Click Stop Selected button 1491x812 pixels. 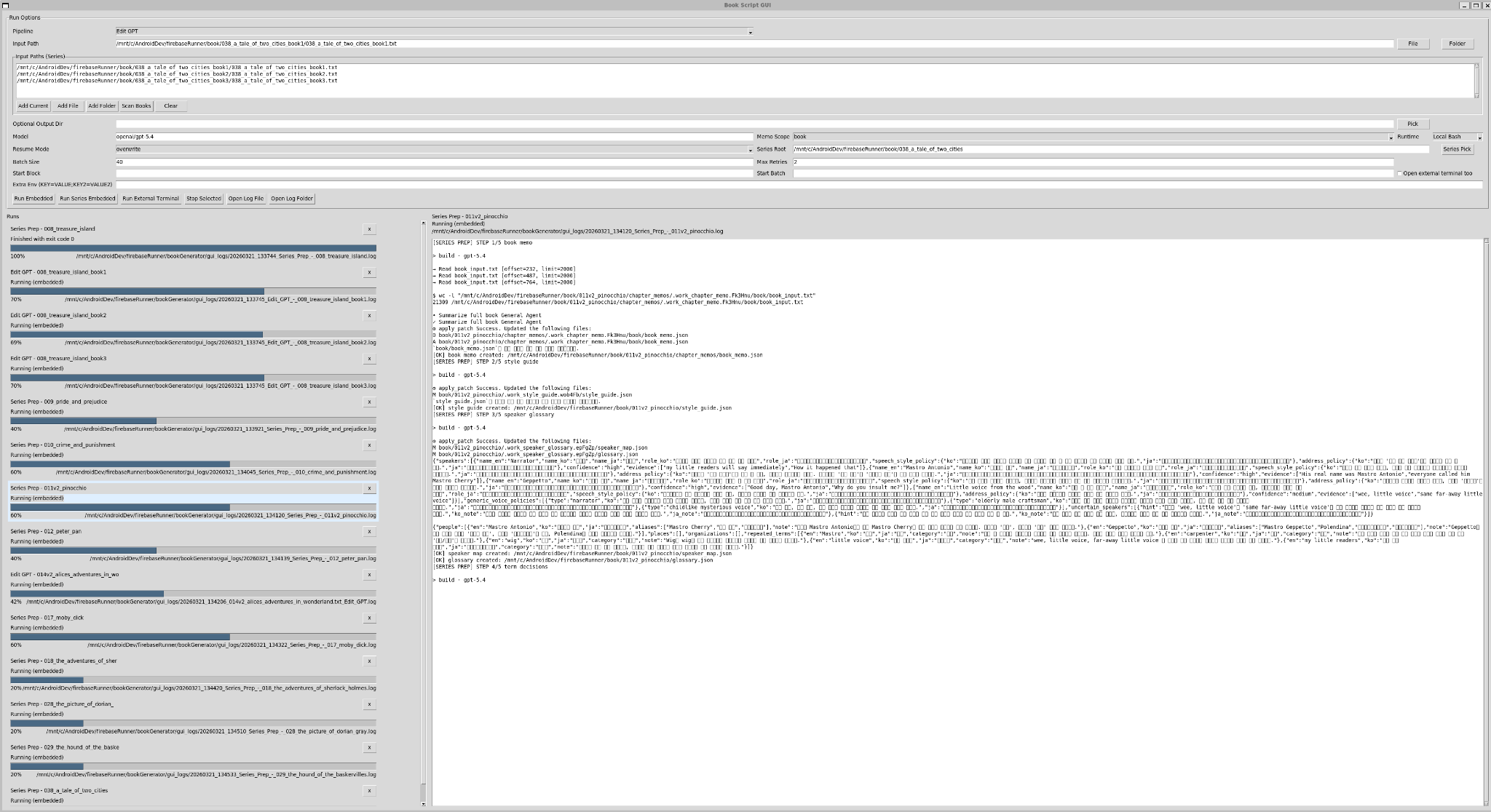(x=204, y=199)
